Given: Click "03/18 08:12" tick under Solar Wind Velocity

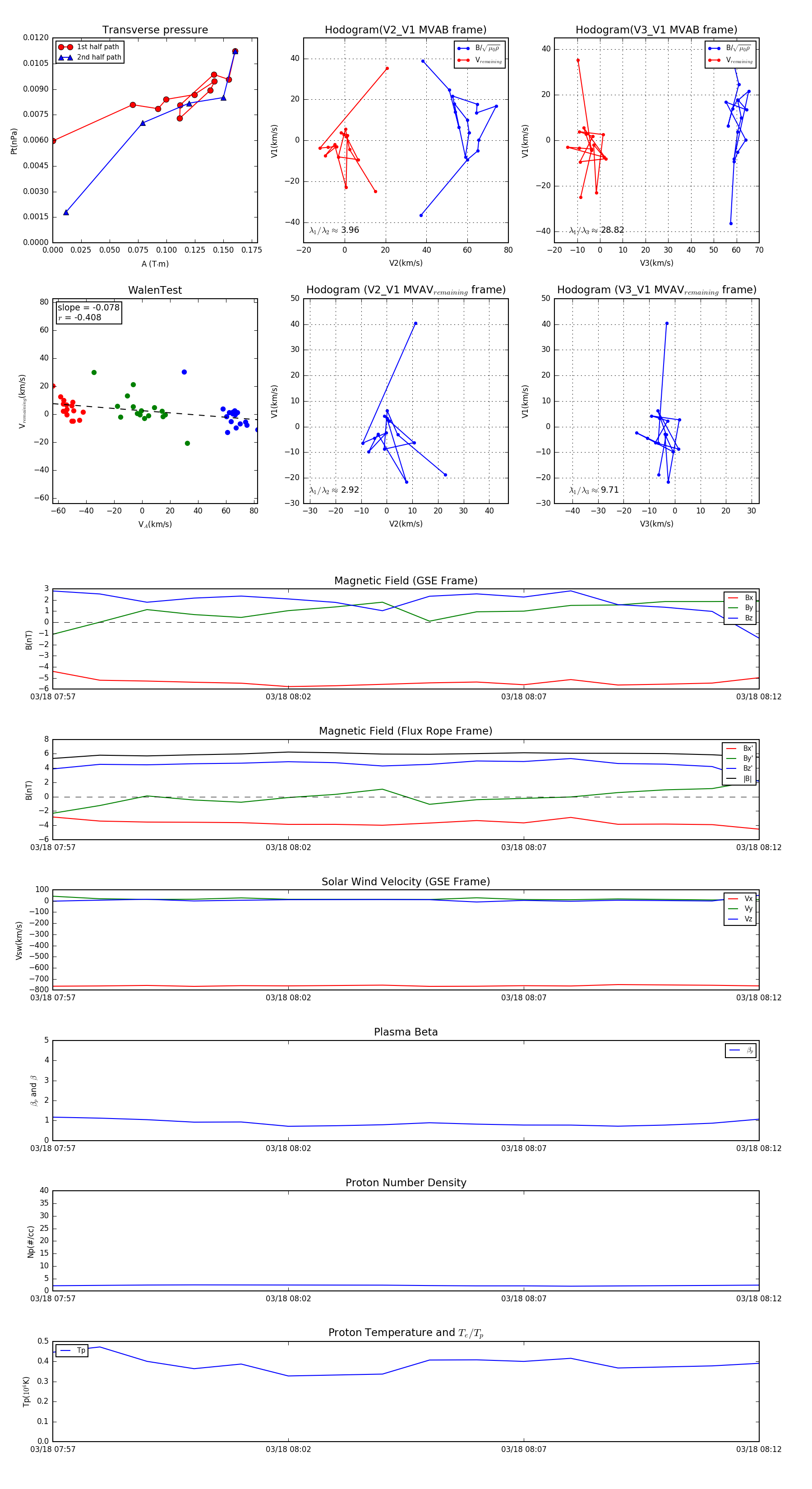Looking at the screenshot, I should pos(759,998).
